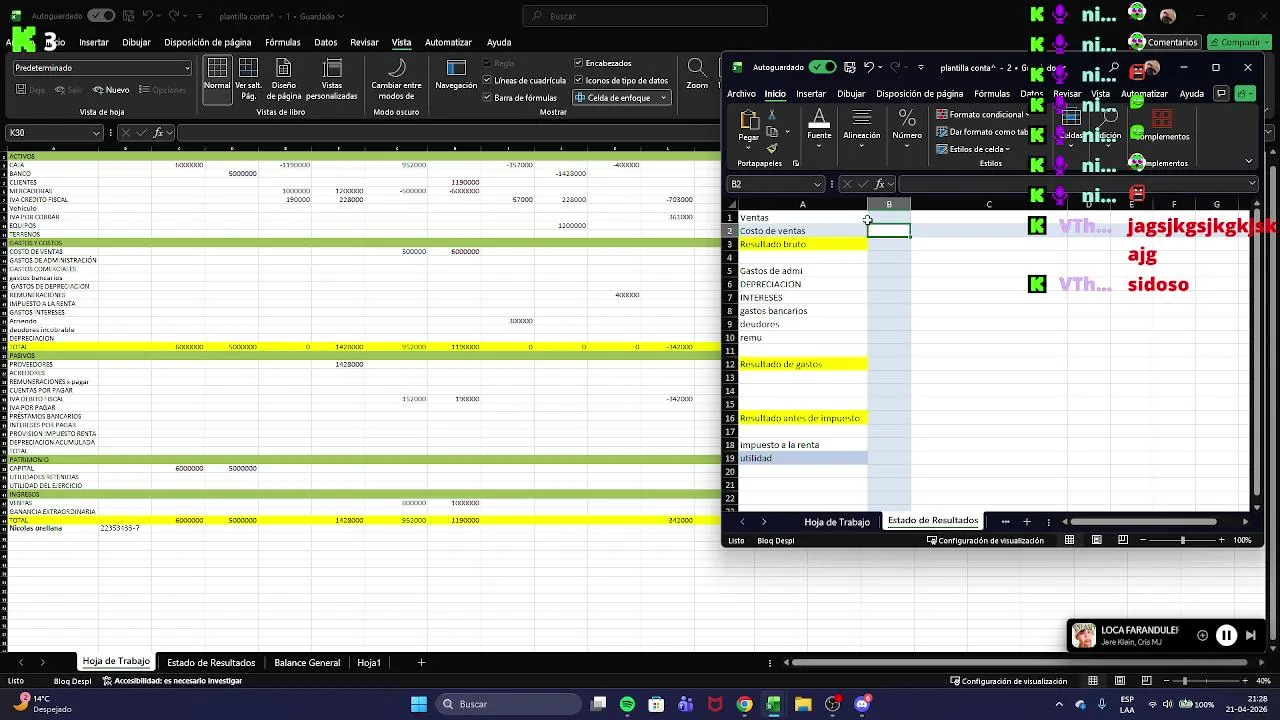Open Predeterminado sheet view dropdown

tap(102, 68)
